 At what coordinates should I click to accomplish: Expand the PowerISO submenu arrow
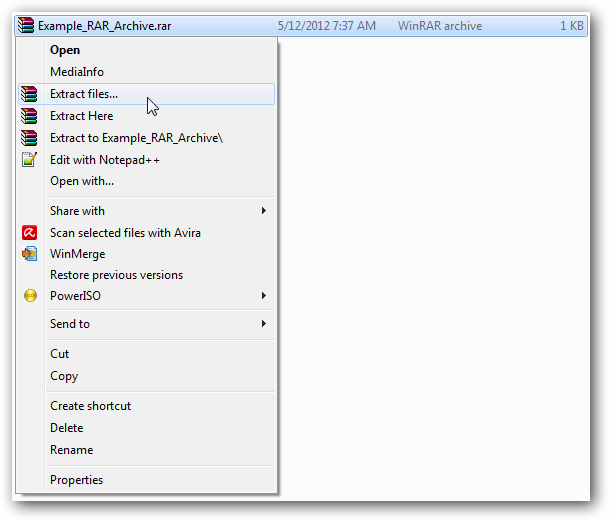click(264, 296)
